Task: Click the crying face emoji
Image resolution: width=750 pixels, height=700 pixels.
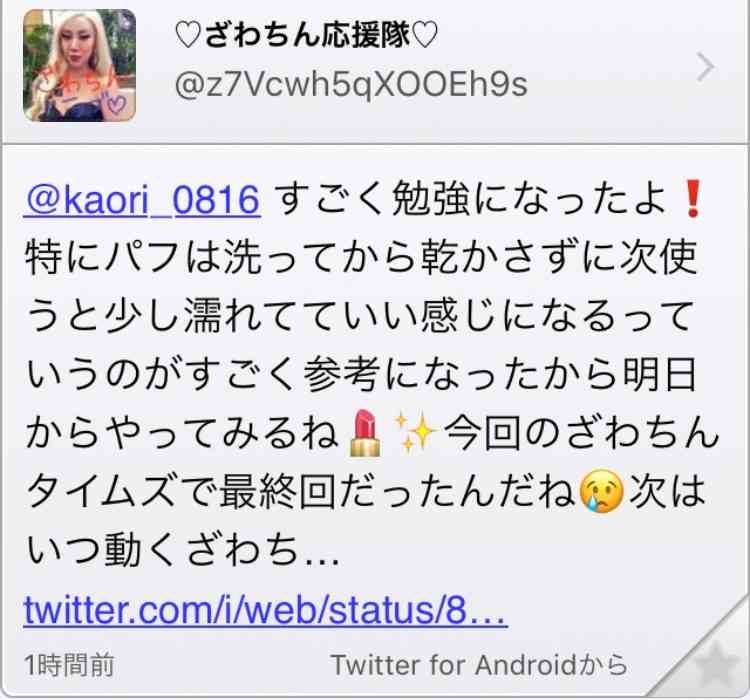Action: tap(601, 491)
